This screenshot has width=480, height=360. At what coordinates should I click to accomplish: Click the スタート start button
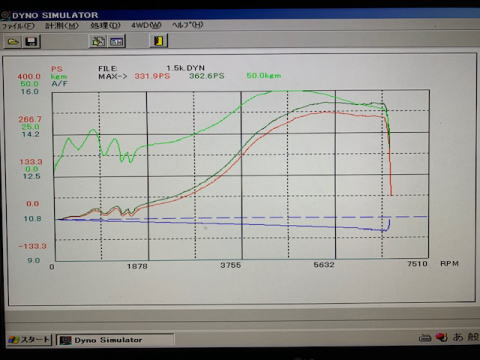pos(29,340)
